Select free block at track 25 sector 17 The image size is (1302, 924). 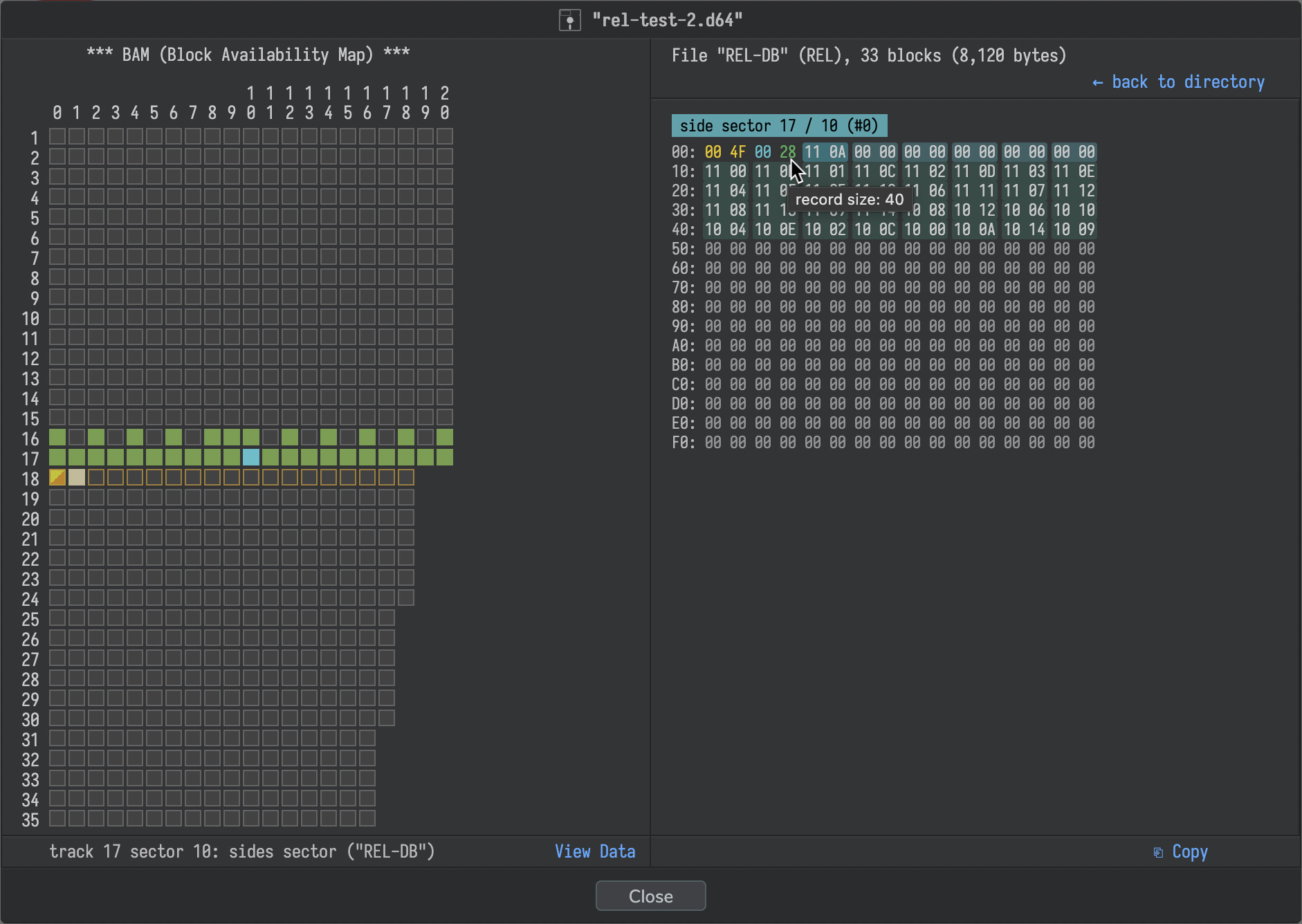click(387, 618)
